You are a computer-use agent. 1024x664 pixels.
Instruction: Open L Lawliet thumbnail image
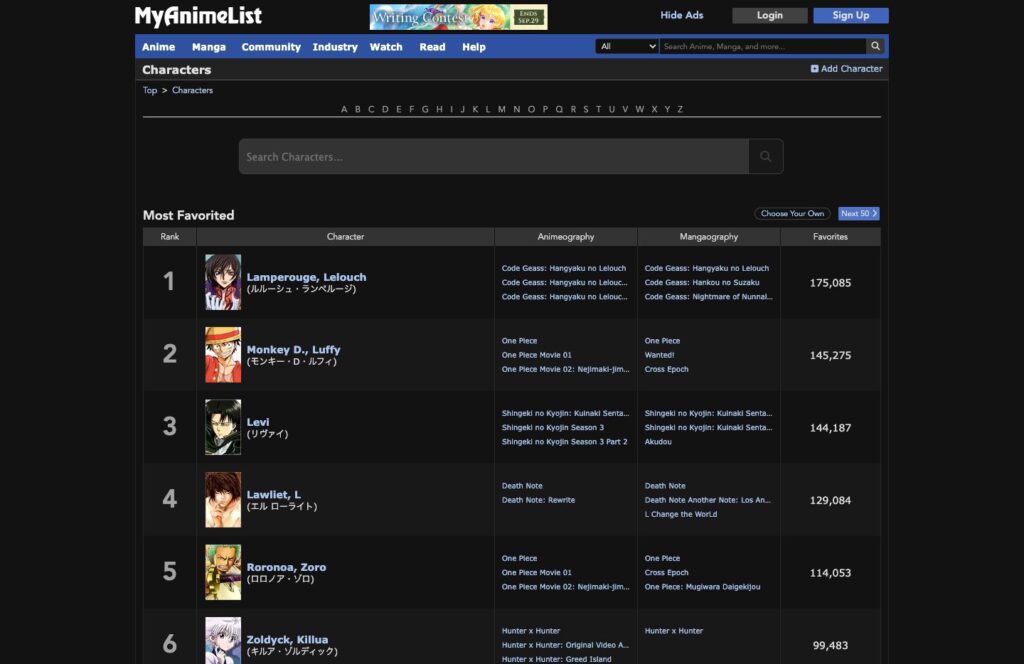click(x=223, y=499)
